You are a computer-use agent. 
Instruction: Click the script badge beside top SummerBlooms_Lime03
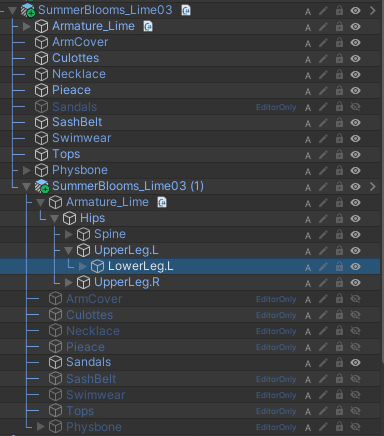186,10
